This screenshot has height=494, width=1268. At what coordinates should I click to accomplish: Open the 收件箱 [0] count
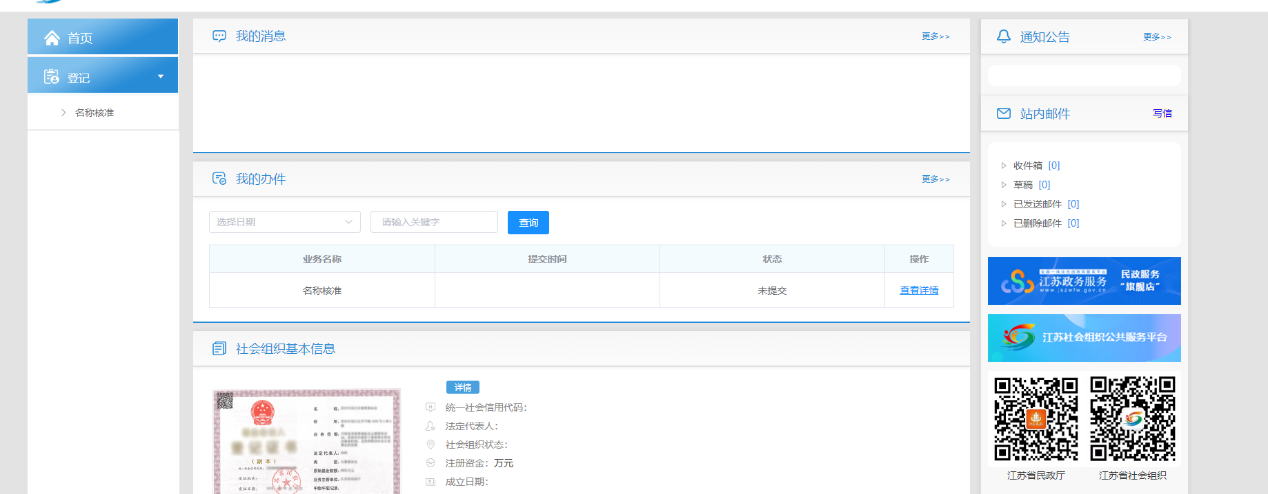click(1054, 166)
